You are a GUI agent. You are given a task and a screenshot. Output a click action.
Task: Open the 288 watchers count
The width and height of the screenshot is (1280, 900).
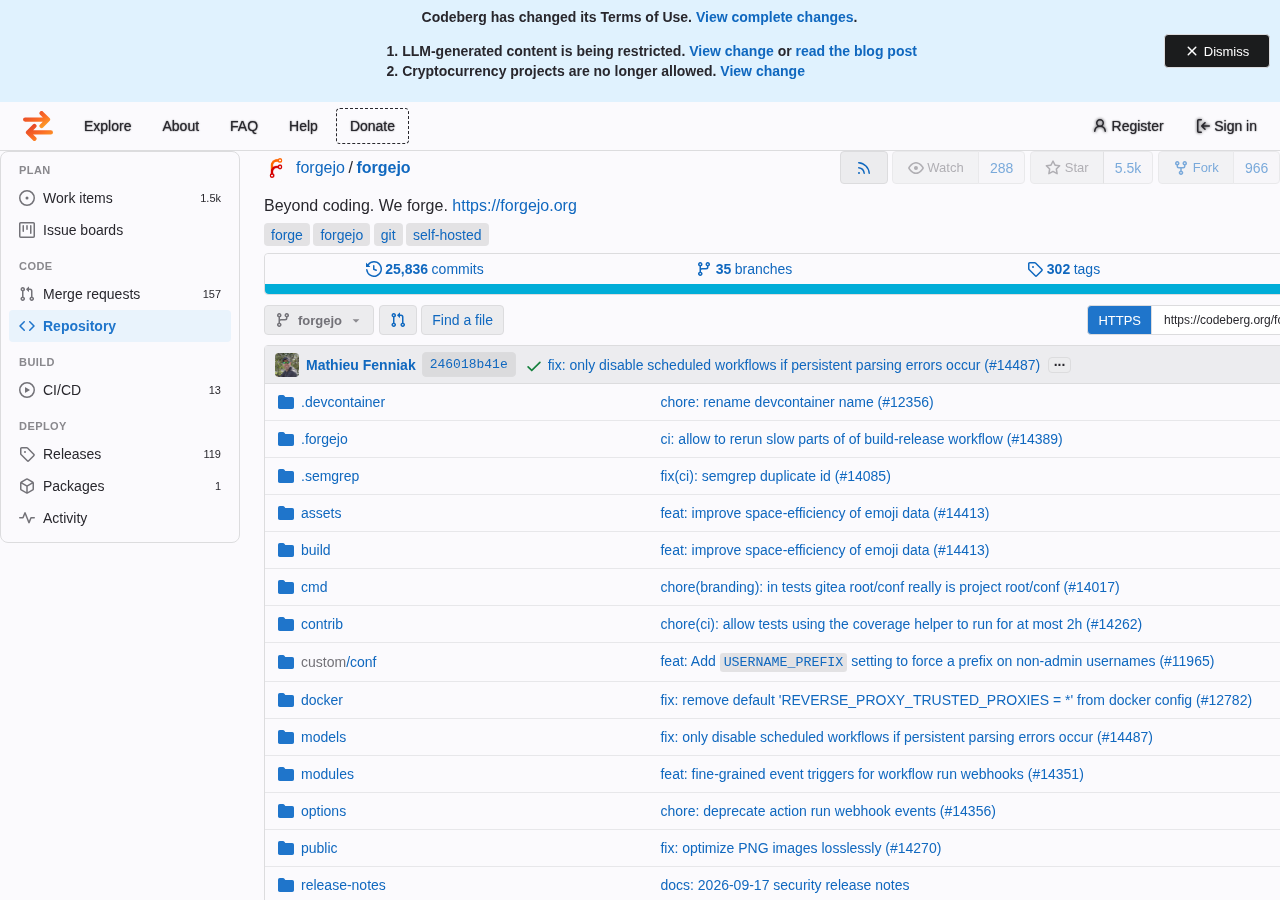click(1001, 168)
